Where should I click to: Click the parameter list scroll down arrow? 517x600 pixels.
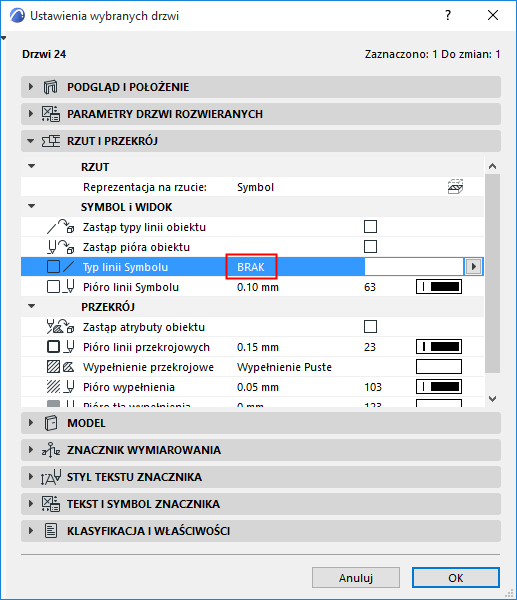click(x=493, y=399)
